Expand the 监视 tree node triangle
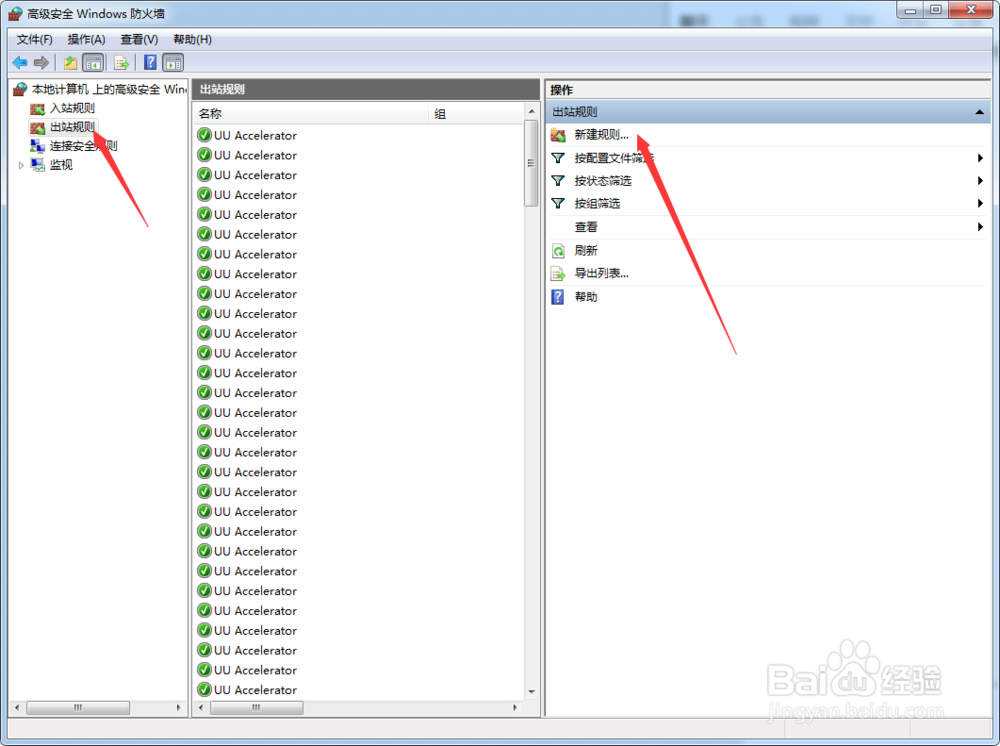Image resolution: width=1000 pixels, height=746 pixels. tap(21, 165)
